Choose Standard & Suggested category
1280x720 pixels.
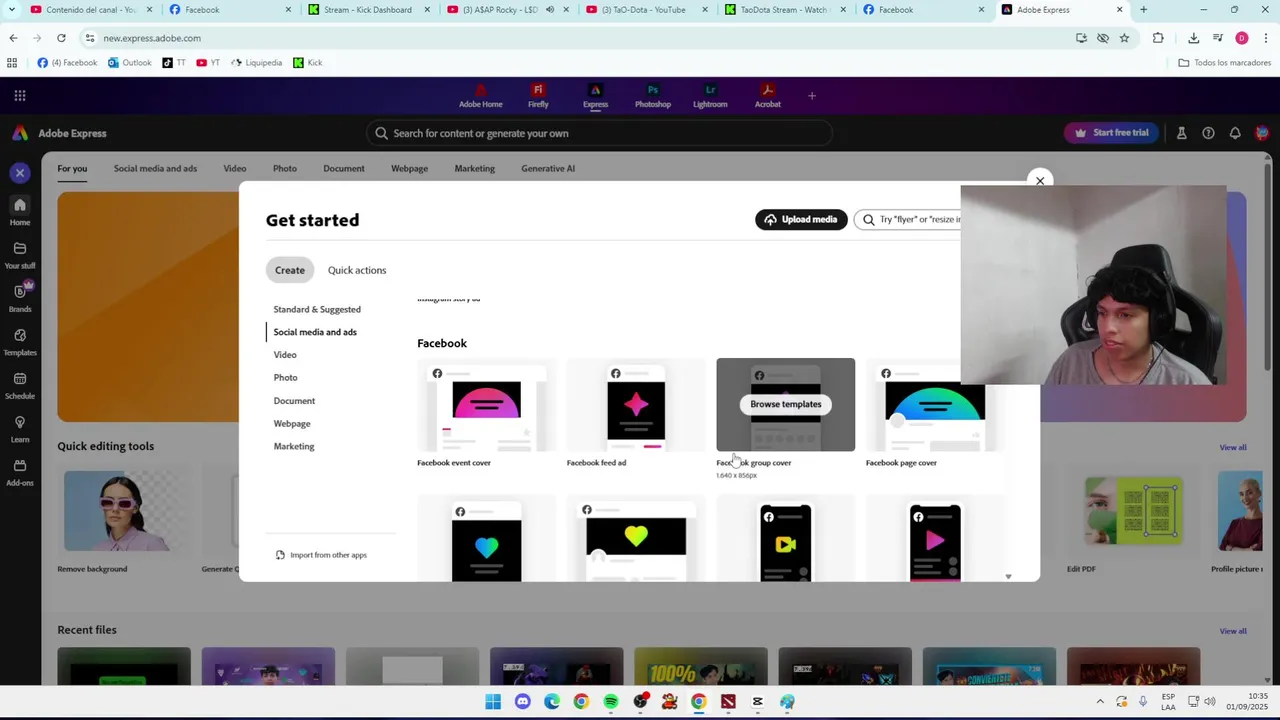tap(317, 309)
